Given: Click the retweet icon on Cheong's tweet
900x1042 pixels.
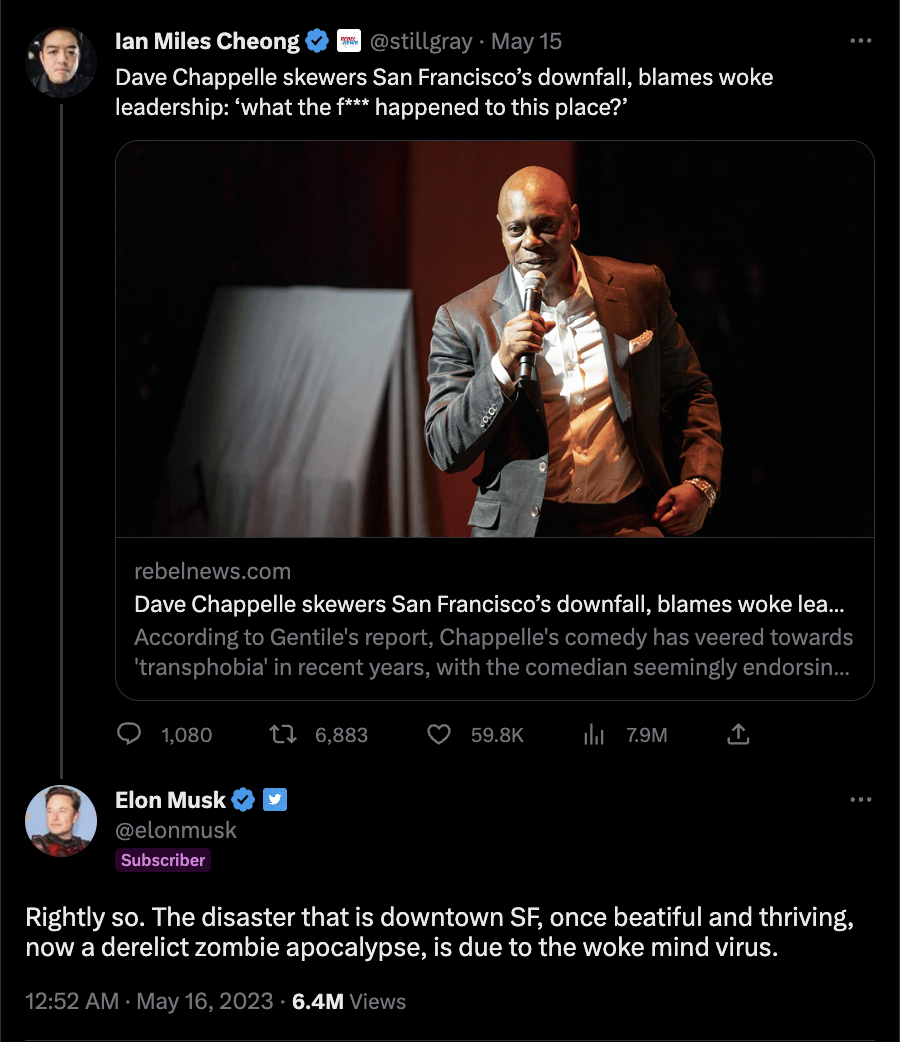Looking at the screenshot, I should point(284,735).
